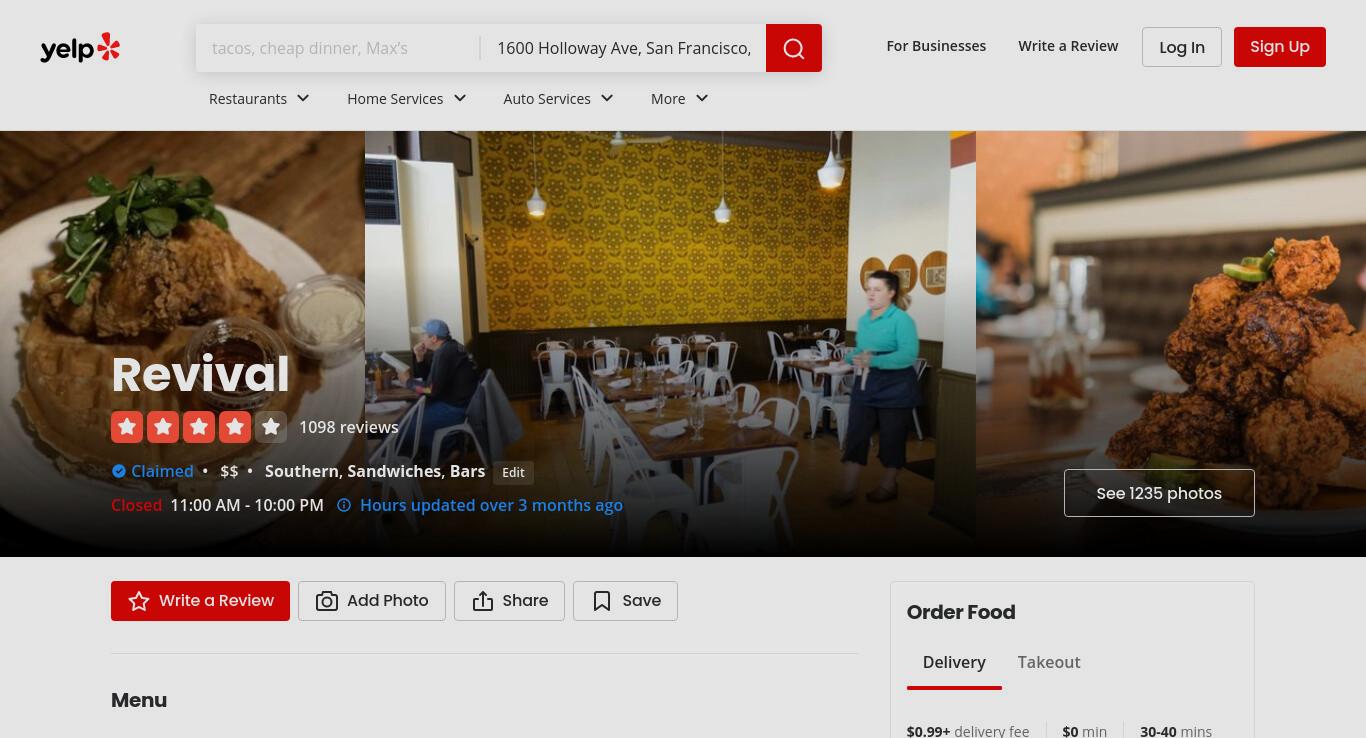Click Write a Review in header

point(1068,46)
